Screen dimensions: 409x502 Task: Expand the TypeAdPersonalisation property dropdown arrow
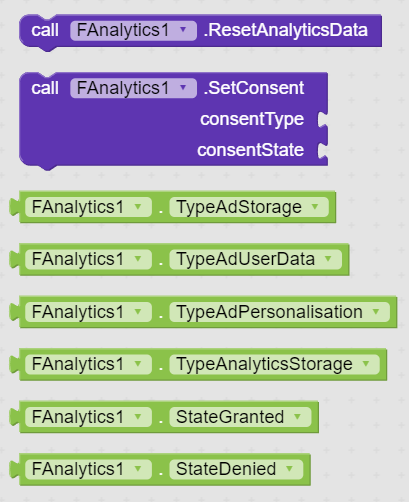376,312
